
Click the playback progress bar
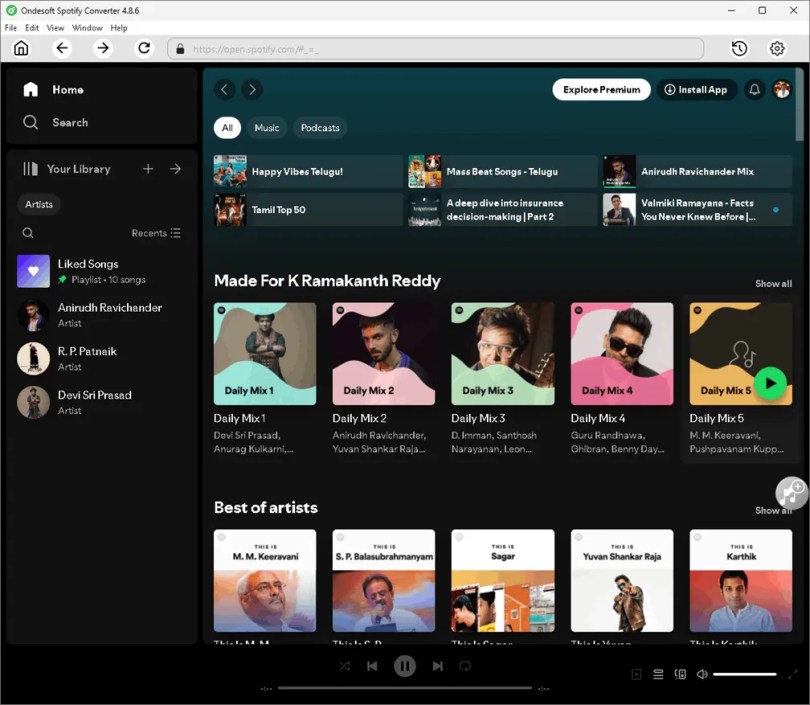tap(404, 688)
